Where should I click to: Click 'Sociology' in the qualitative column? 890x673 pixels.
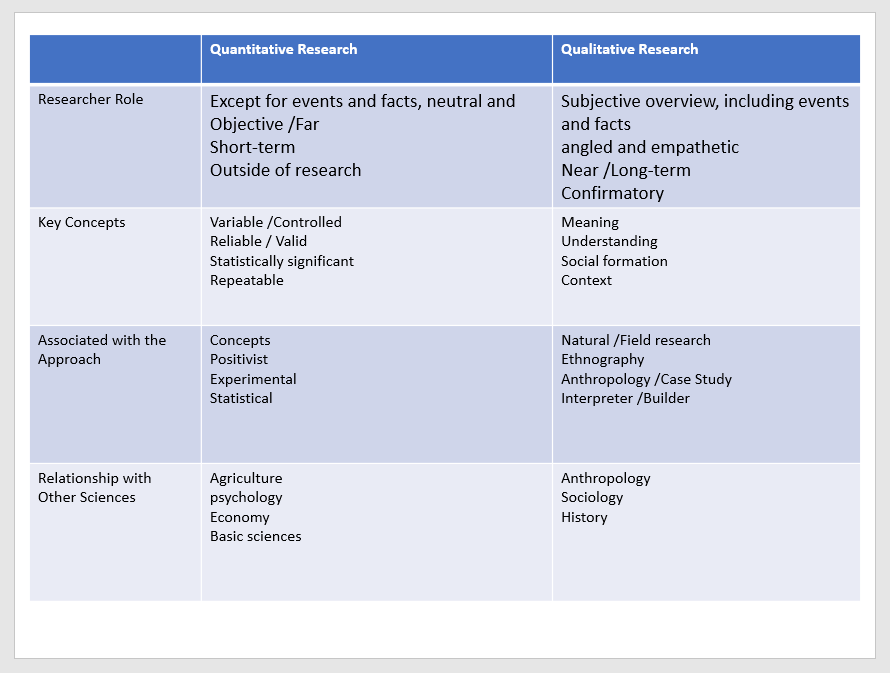[x=592, y=497]
